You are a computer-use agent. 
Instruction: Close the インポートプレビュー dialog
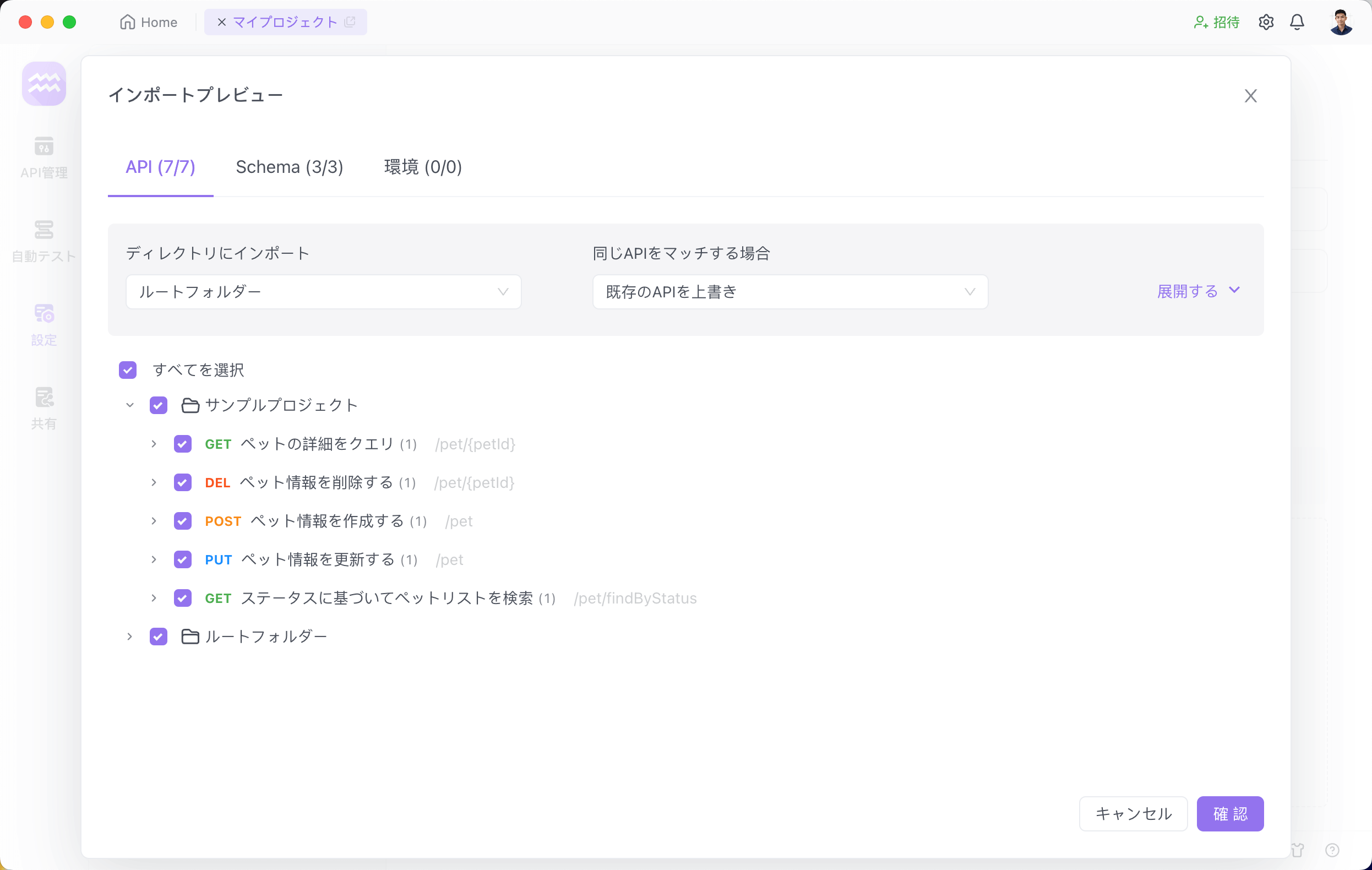pyautogui.click(x=1251, y=96)
